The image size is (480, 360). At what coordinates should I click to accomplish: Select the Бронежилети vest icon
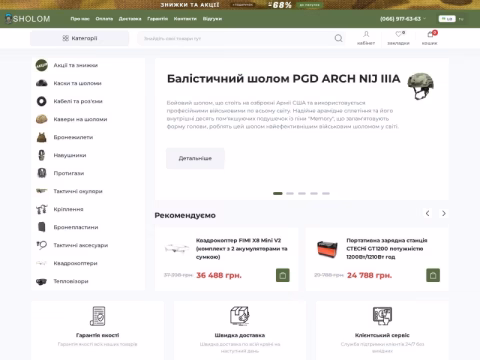(42, 137)
